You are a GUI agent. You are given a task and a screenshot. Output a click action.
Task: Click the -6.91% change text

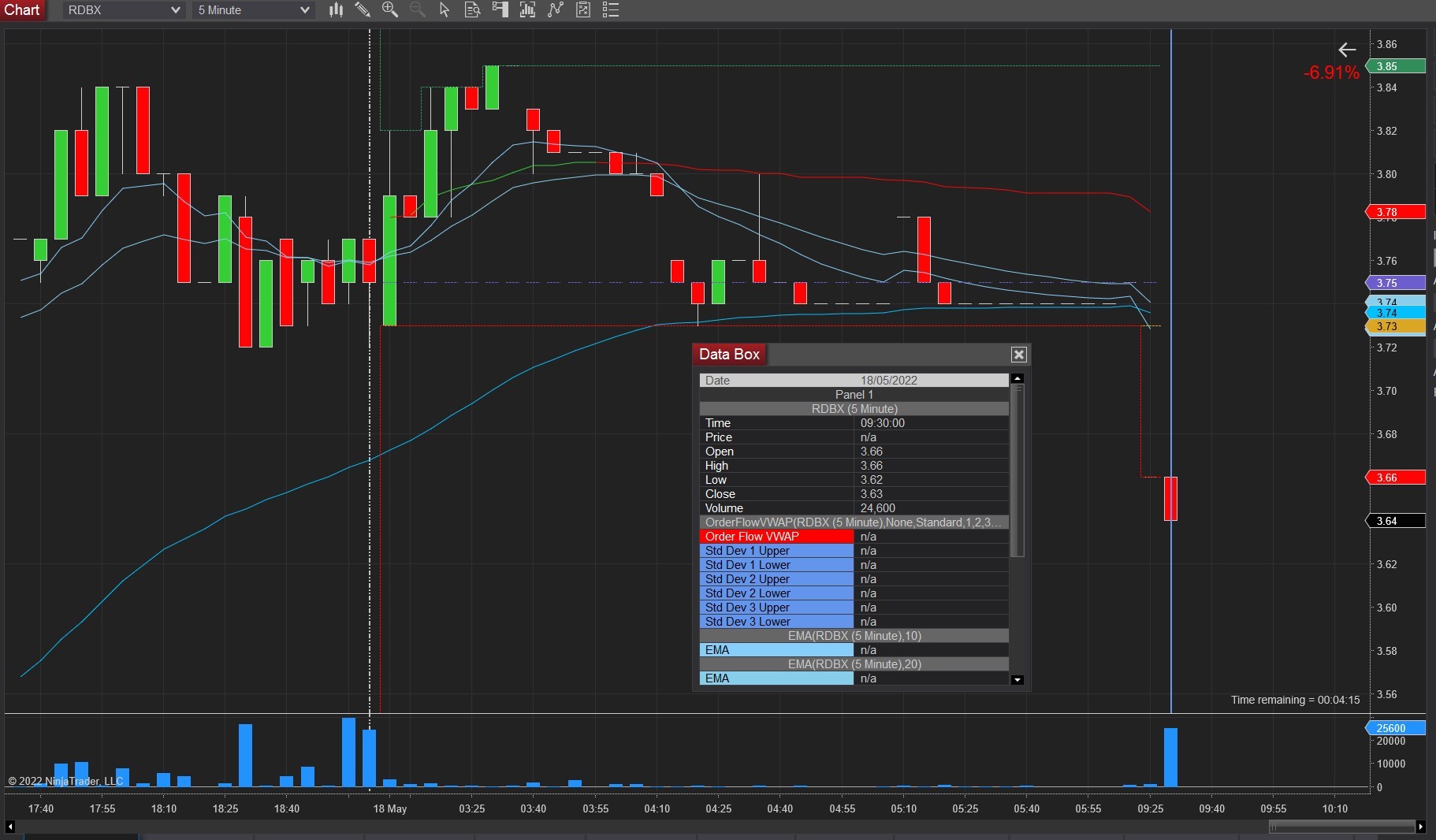coord(1331,73)
